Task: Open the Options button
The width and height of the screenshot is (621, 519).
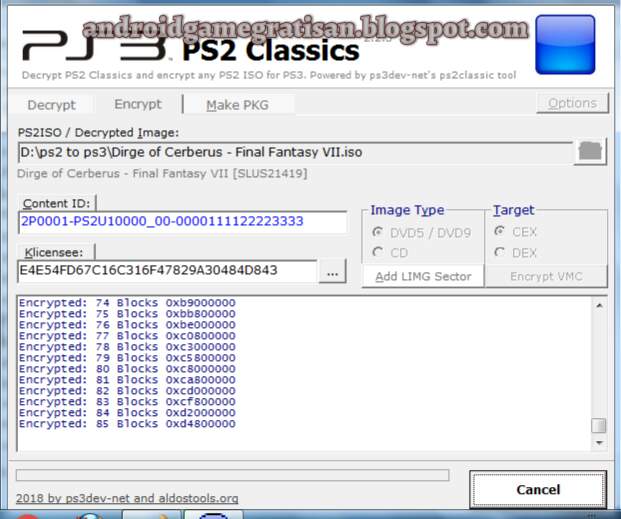Action: [572, 103]
